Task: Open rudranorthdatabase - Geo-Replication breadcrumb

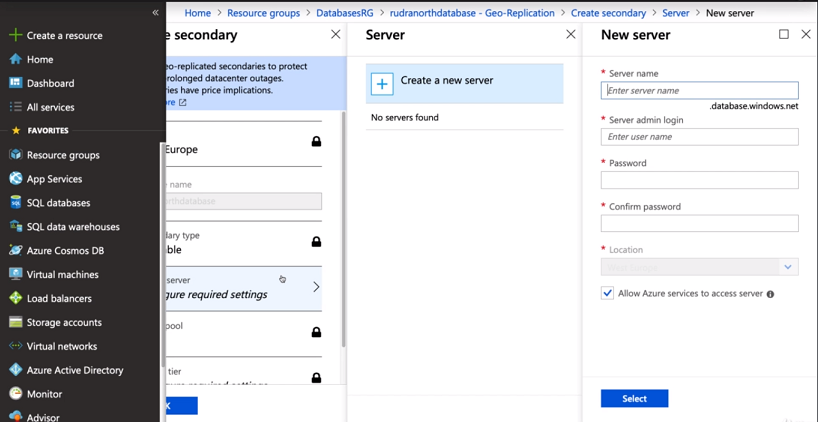Action: pos(472,13)
